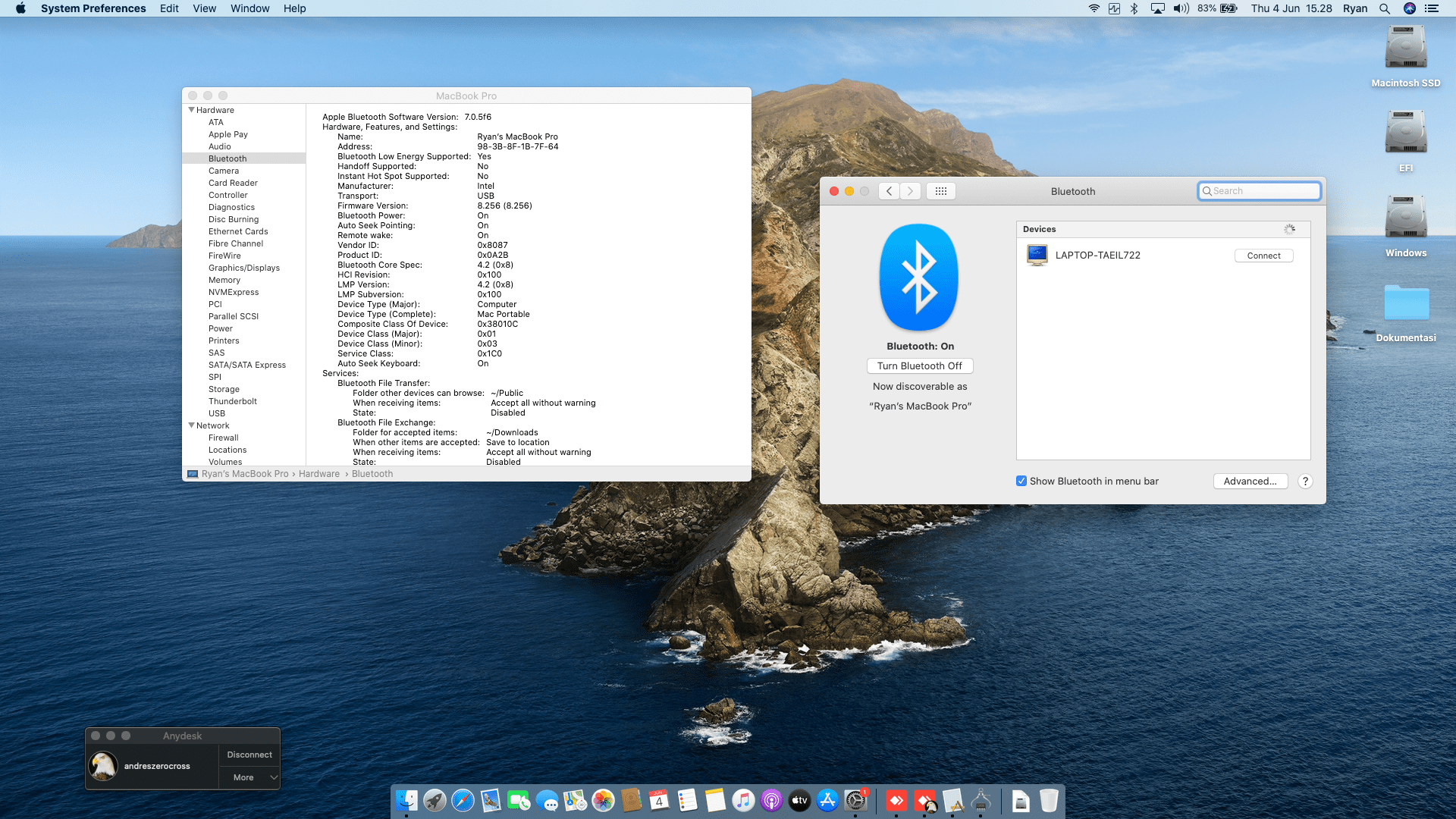Open Calendar icon in the Dock
The width and height of the screenshot is (1456, 819).
click(x=659, y=800)
